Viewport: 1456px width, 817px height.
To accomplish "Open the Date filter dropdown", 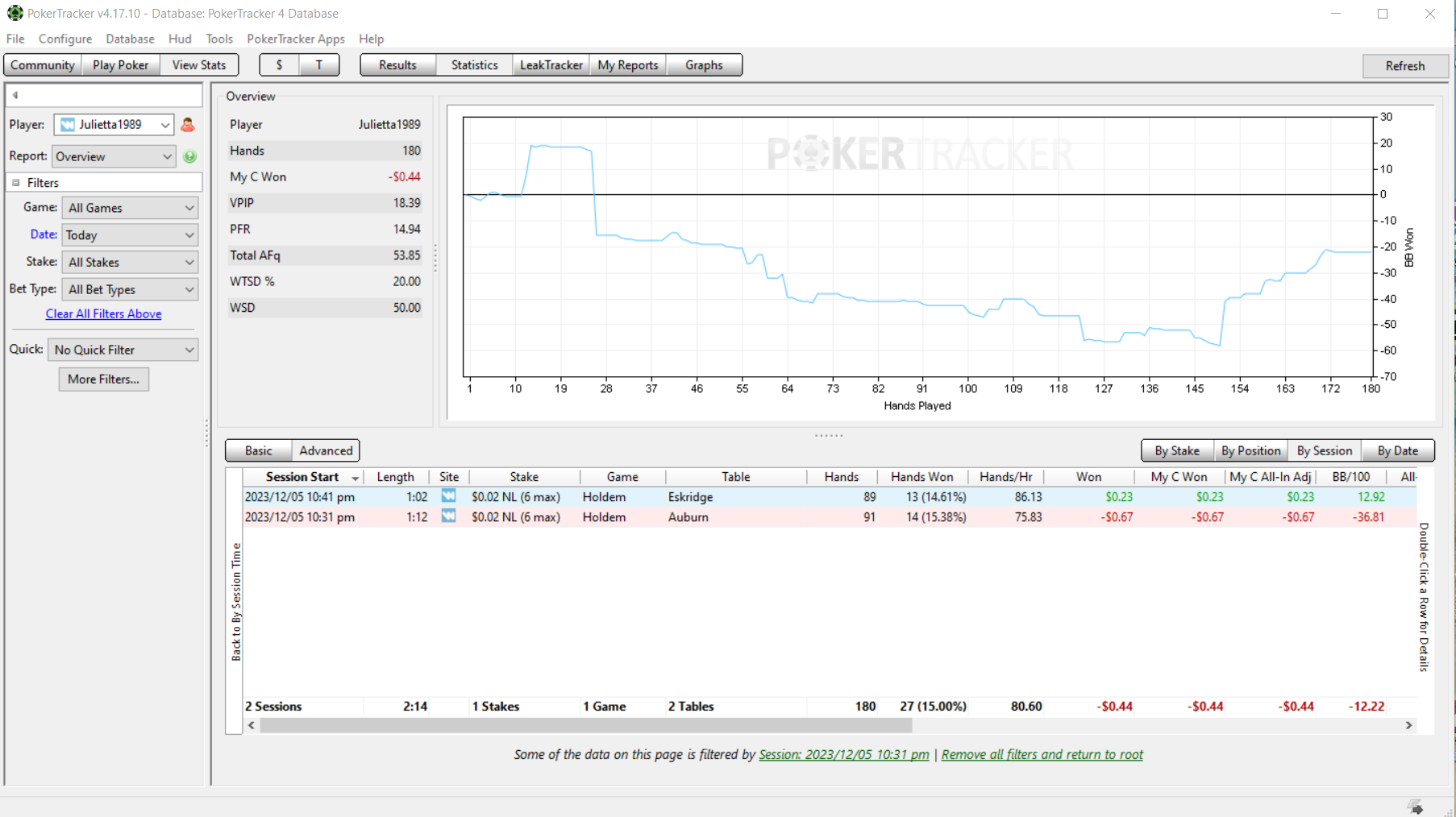I will point(130,235).
